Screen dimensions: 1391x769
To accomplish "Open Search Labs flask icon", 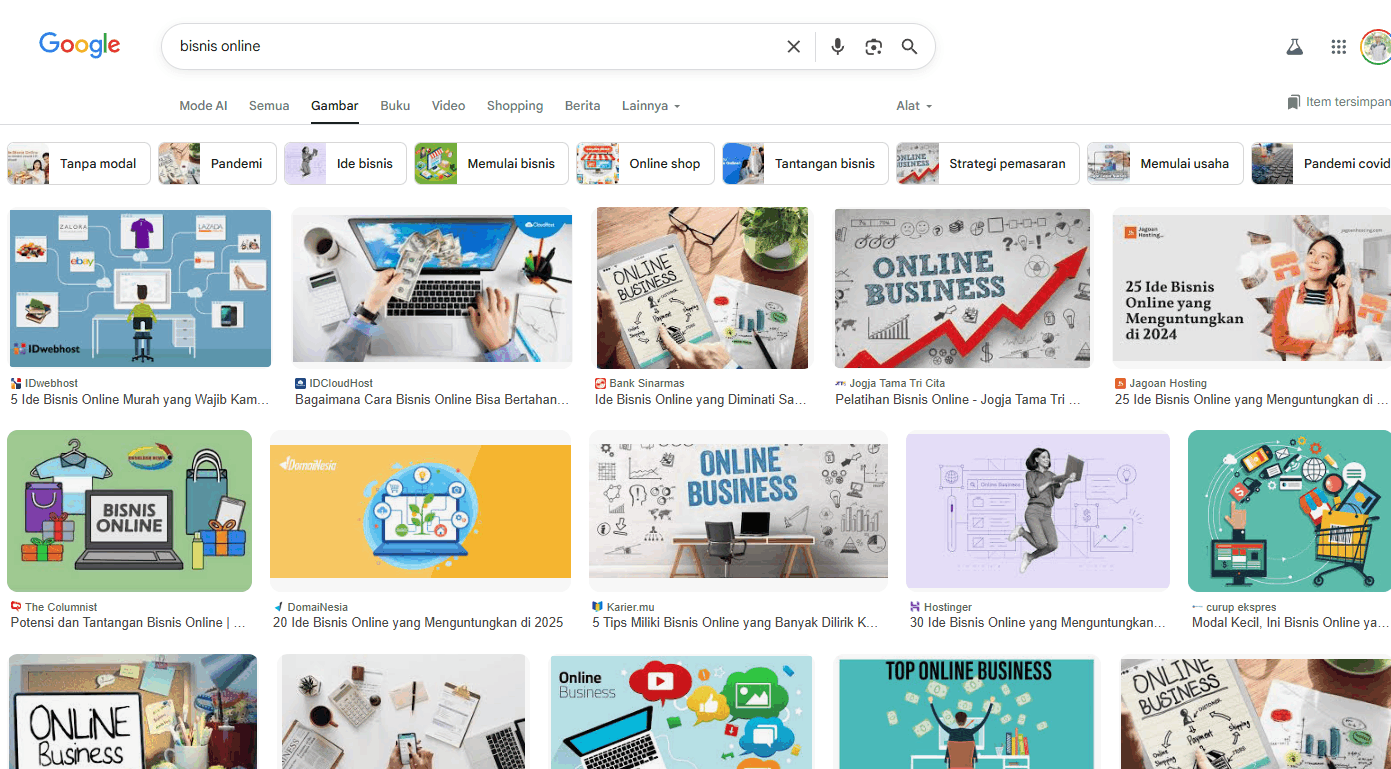I will (1295, 47).
